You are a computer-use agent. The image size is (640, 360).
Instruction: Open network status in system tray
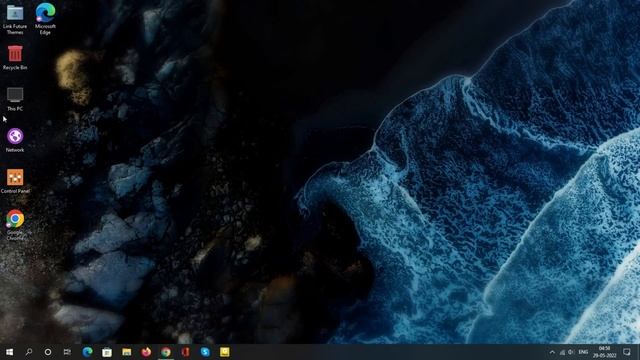click(562, 352)
